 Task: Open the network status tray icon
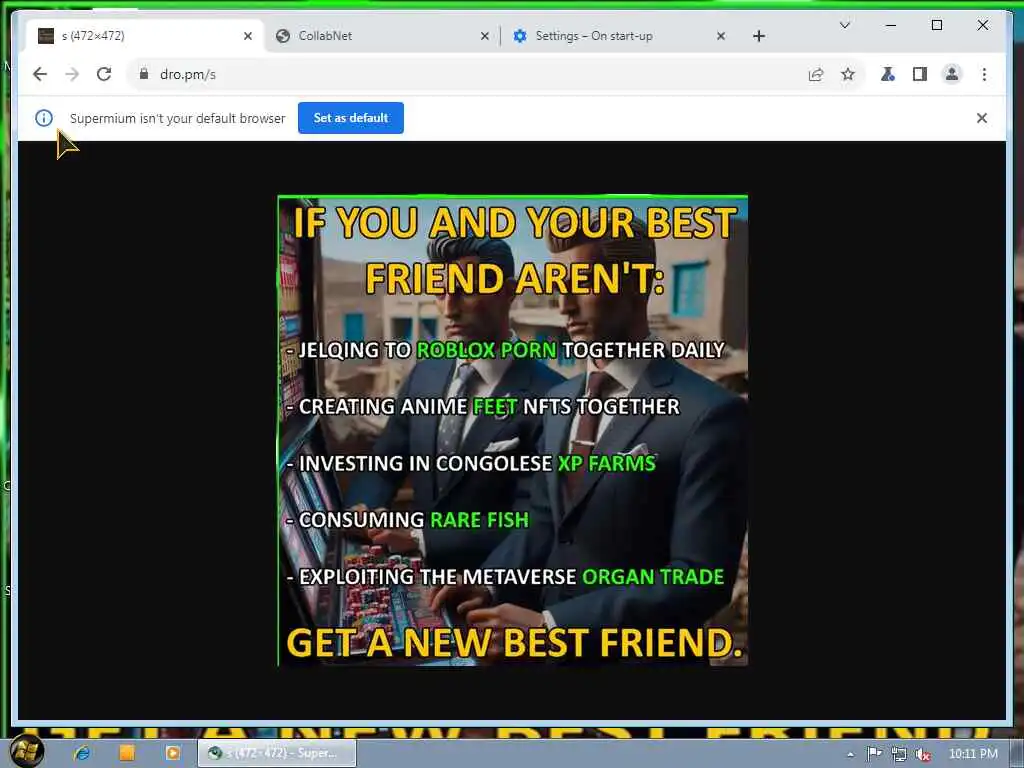pyautogui.click(x=899, y=754)
